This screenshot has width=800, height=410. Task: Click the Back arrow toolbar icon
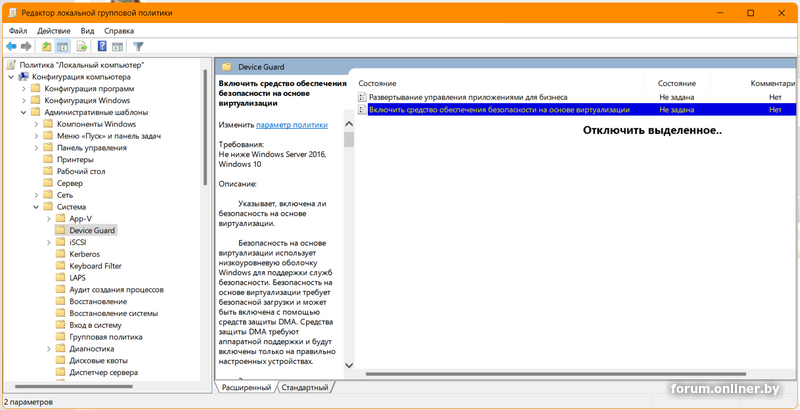tap(11, 46)
